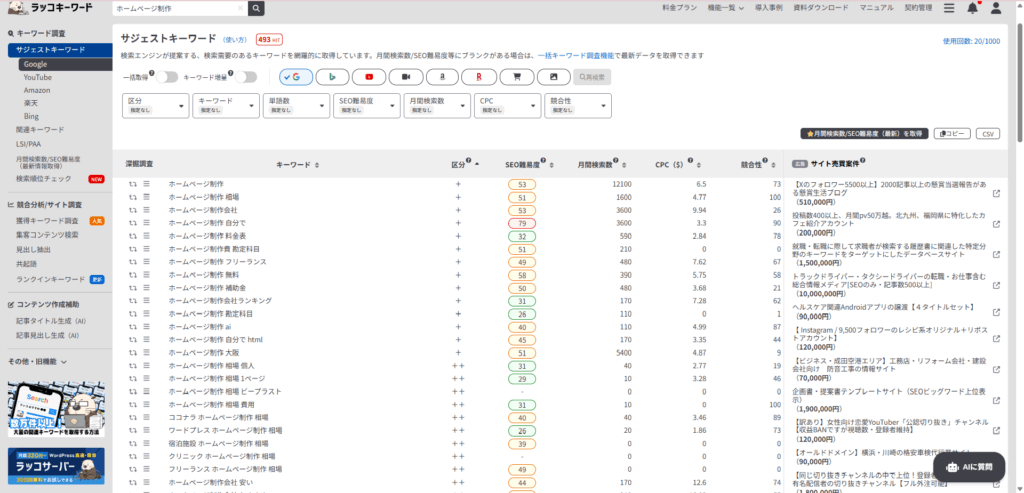Export results with the CSV button
1024x493 pixels.
click(988, 133)
